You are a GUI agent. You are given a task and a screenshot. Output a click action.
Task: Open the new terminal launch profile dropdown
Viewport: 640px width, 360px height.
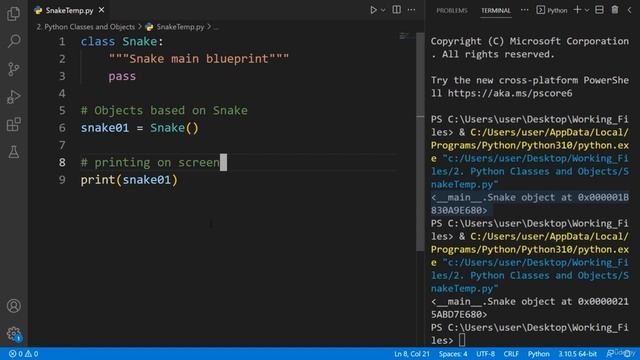587,10
